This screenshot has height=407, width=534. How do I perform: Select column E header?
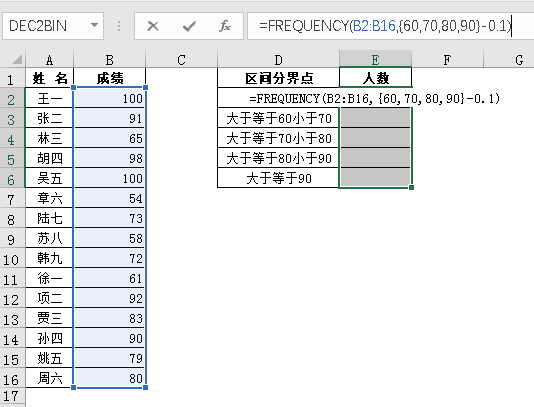coord(375,60)
